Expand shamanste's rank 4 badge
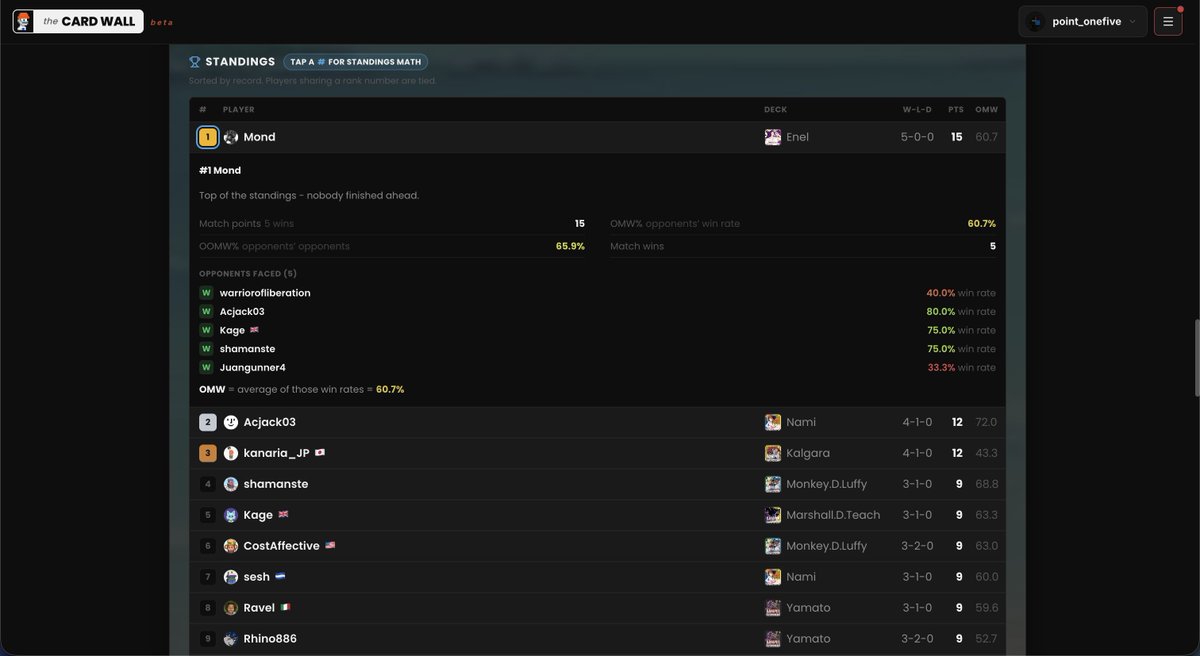1200x656 pixels. point(208,484)
